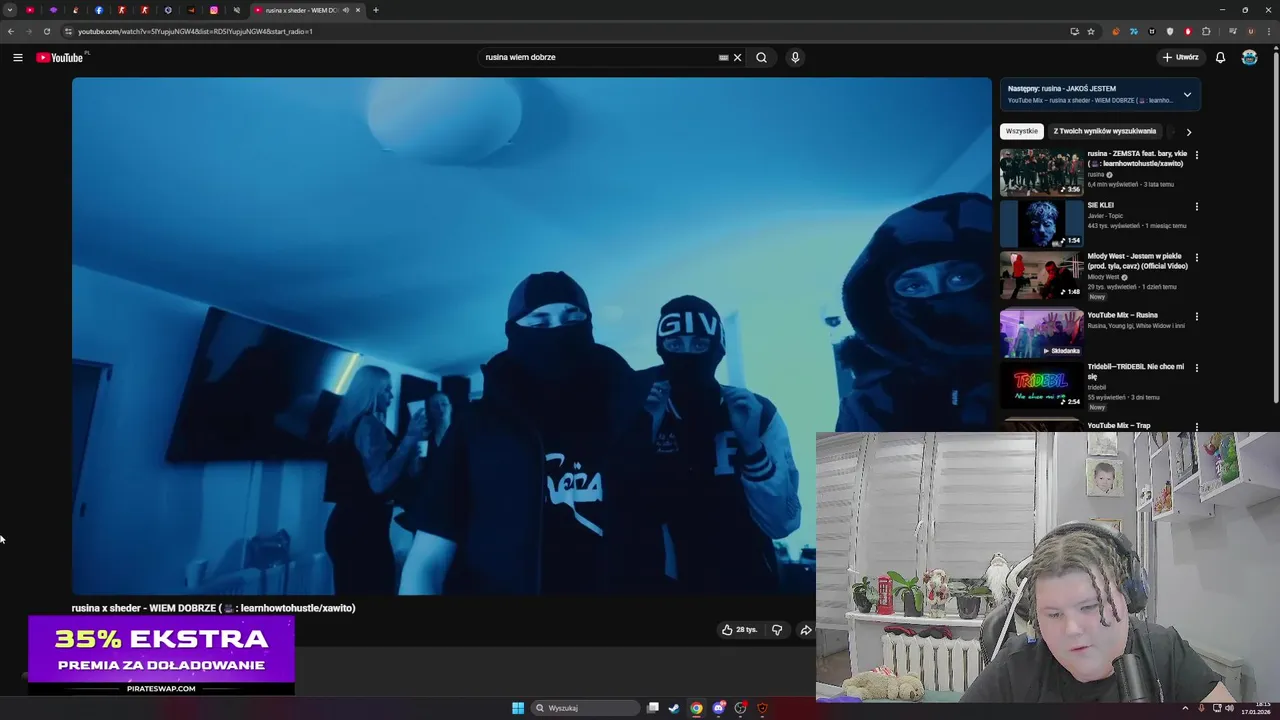Switch to the first YouTube browser tab
1280x720 pixels.
(30, 10)
